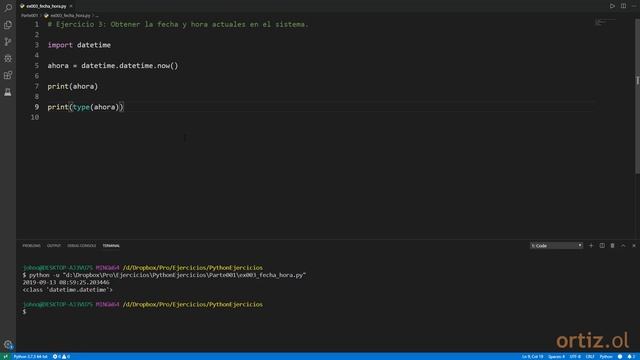
Task: Click the last terminal prompt $
Action: click(x=24, y=312)
